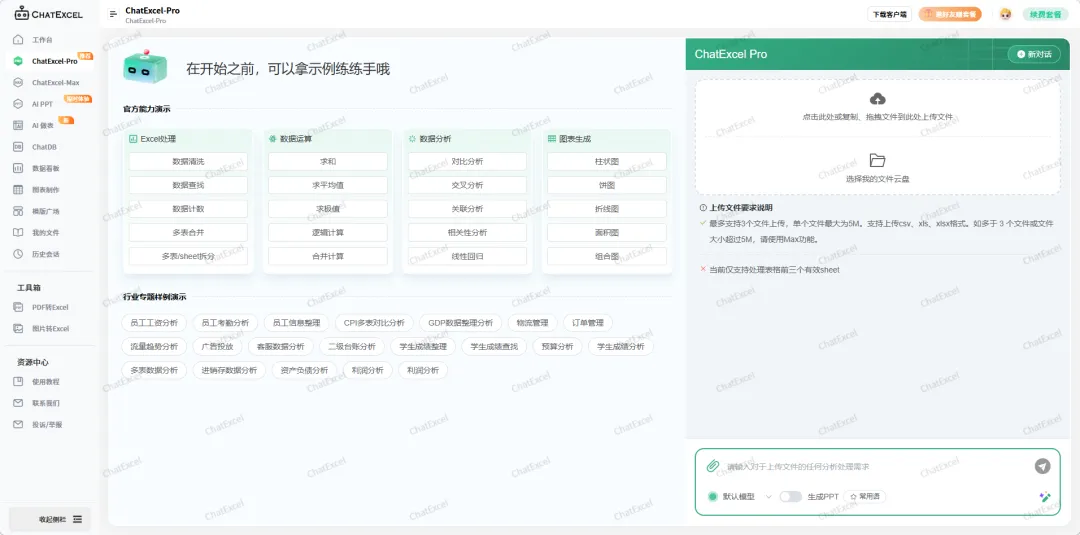Viewport: 1080px width, 535px height.
Task: Select the 逻辑计算 demo
Action: [328, 233]
